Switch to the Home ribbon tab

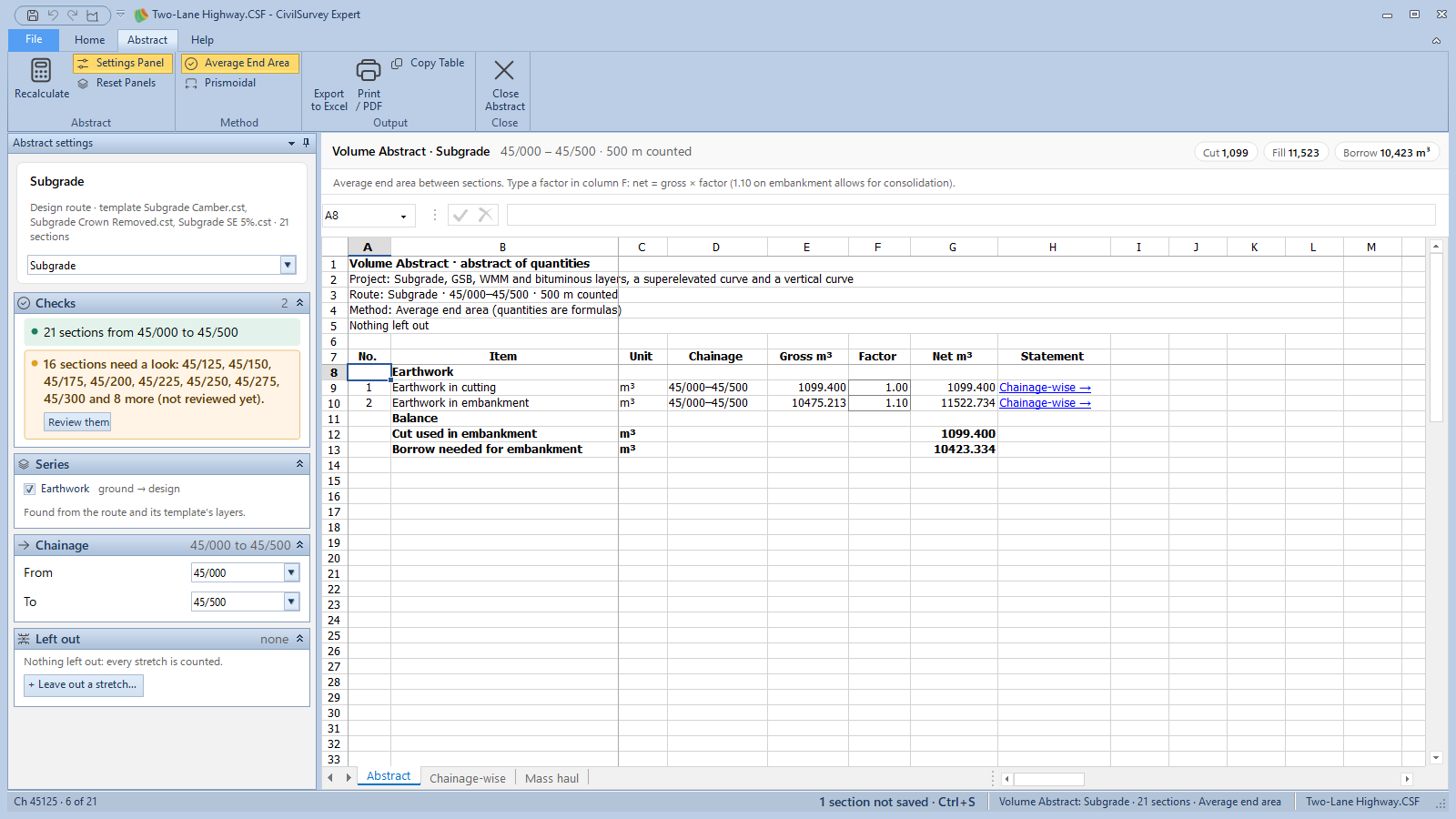click(89, 40)
